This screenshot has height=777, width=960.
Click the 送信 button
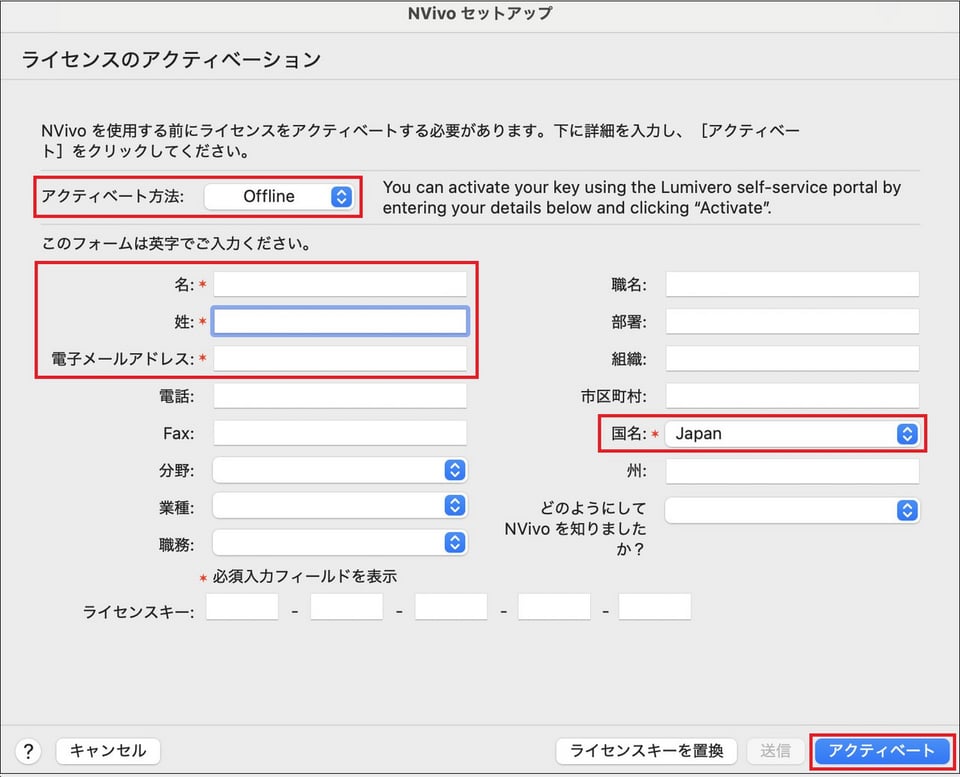click(775, 751)
